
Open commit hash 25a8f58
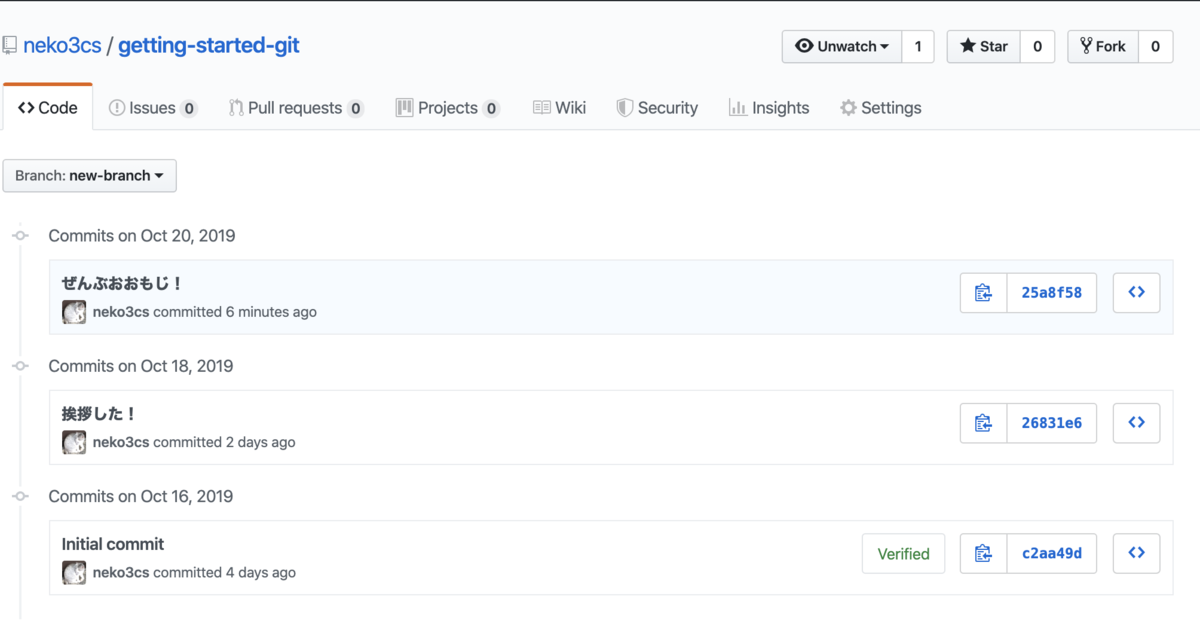click(1051, 293)
